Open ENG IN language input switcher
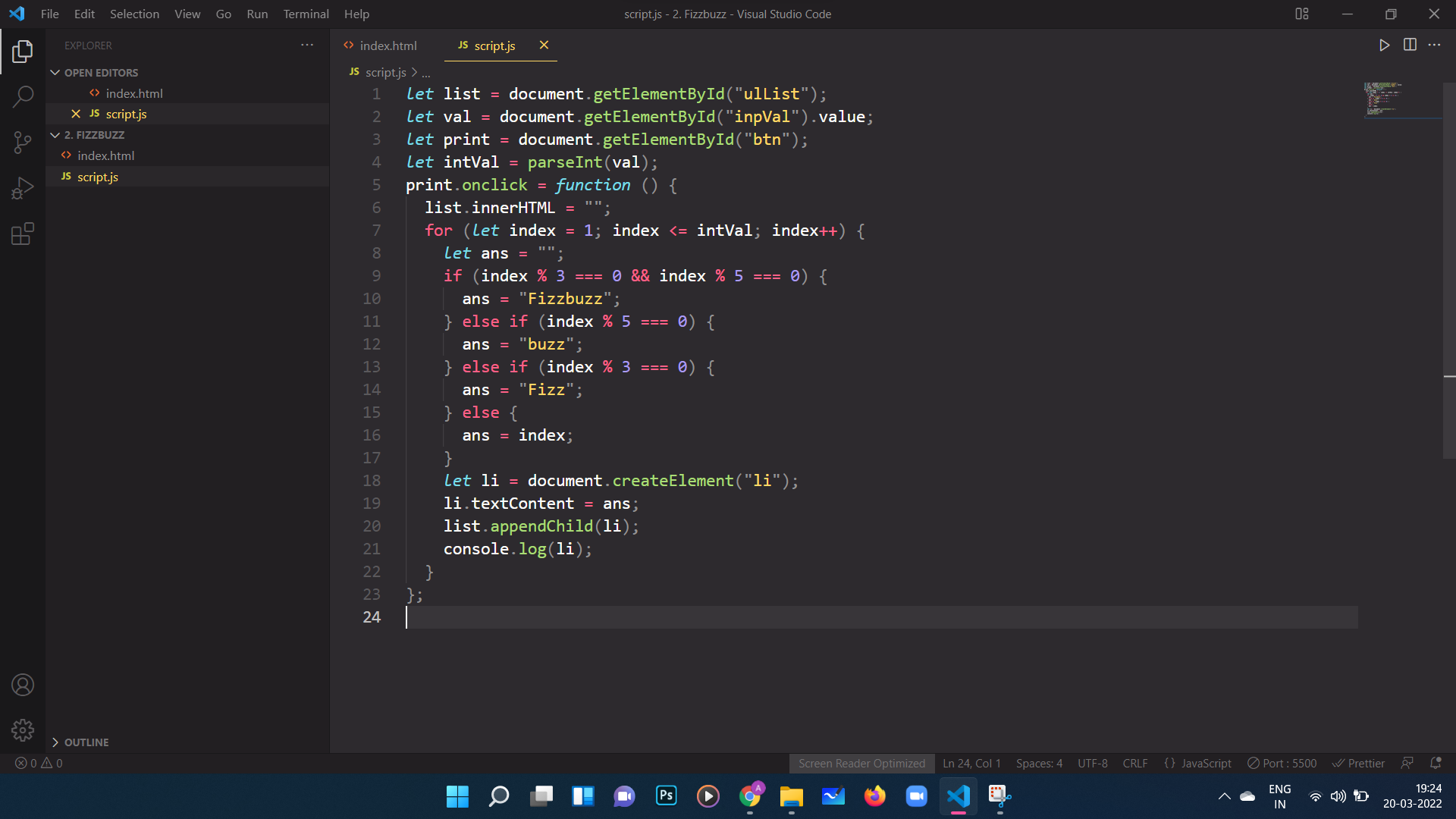 [1279, 796]
